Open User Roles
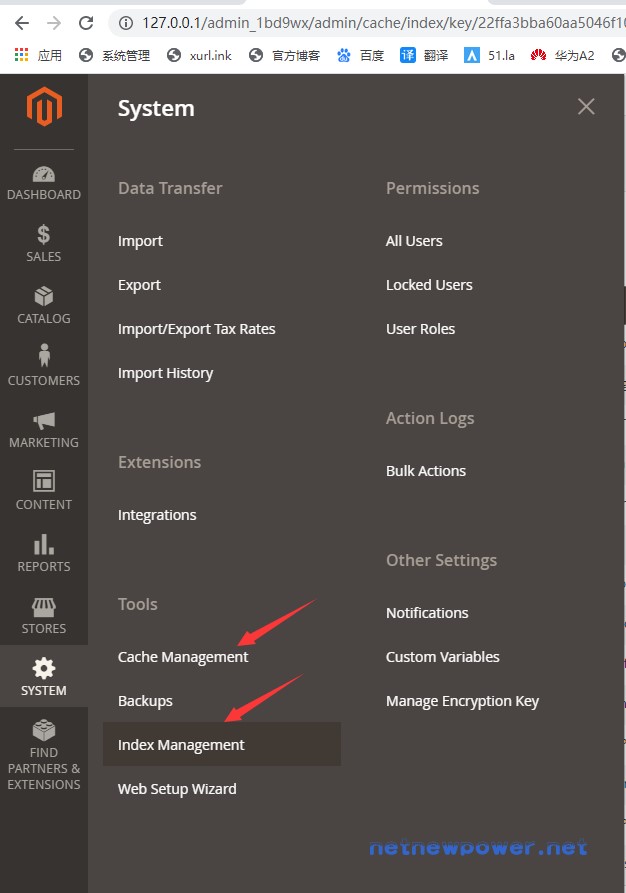The width and height of the screenshot is (626, 893). (x=420, y=329)
